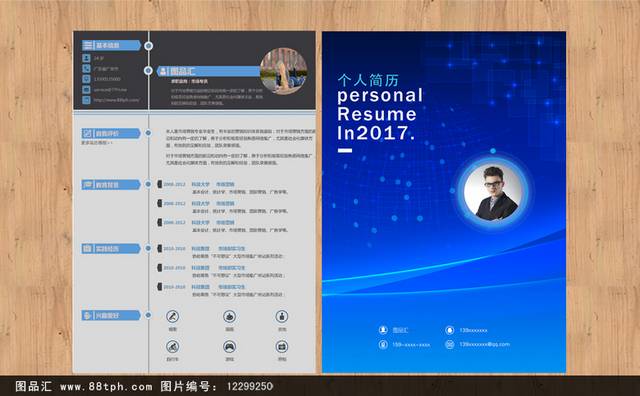Click the http web address in the dark contact panel

(117, 100)
